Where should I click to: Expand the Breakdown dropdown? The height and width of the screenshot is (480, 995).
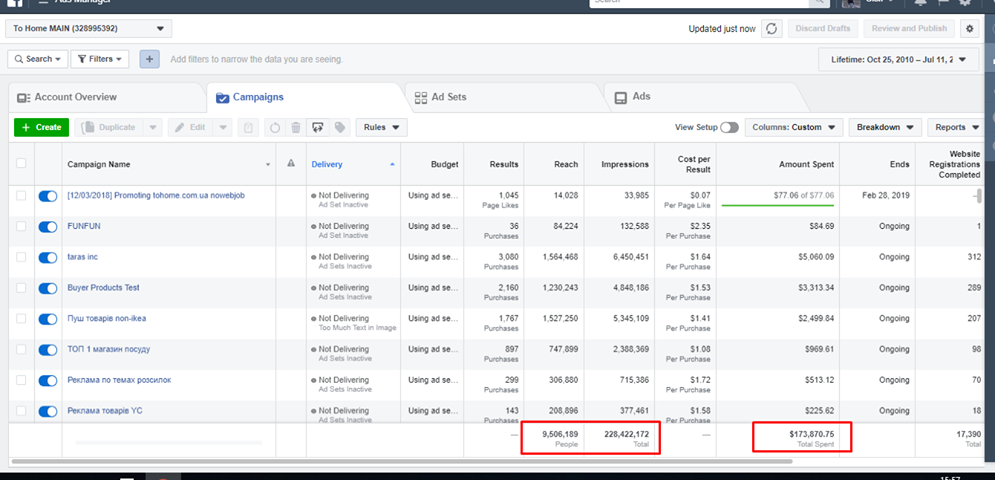click(x=885, y=128)
